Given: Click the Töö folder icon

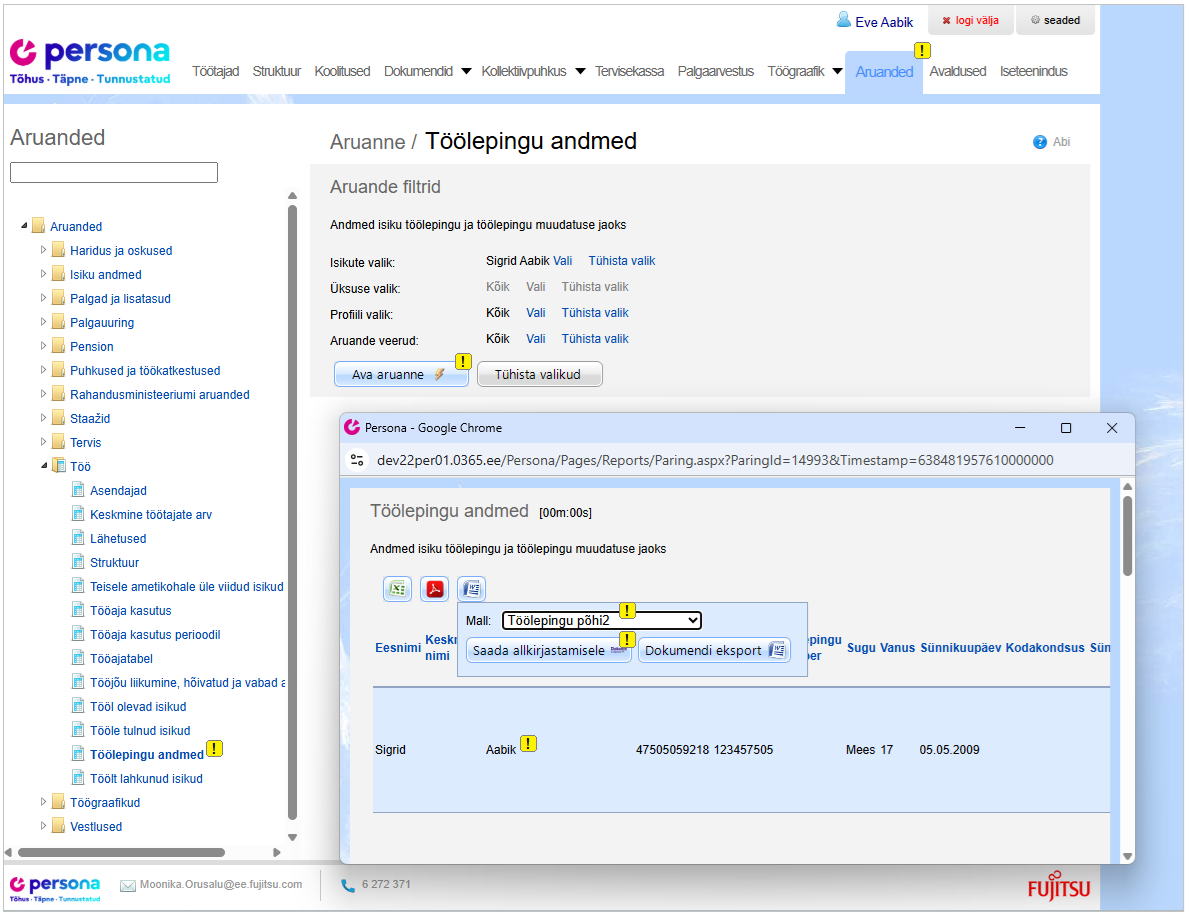Looking at the screenshot, I should click(58, 467).
